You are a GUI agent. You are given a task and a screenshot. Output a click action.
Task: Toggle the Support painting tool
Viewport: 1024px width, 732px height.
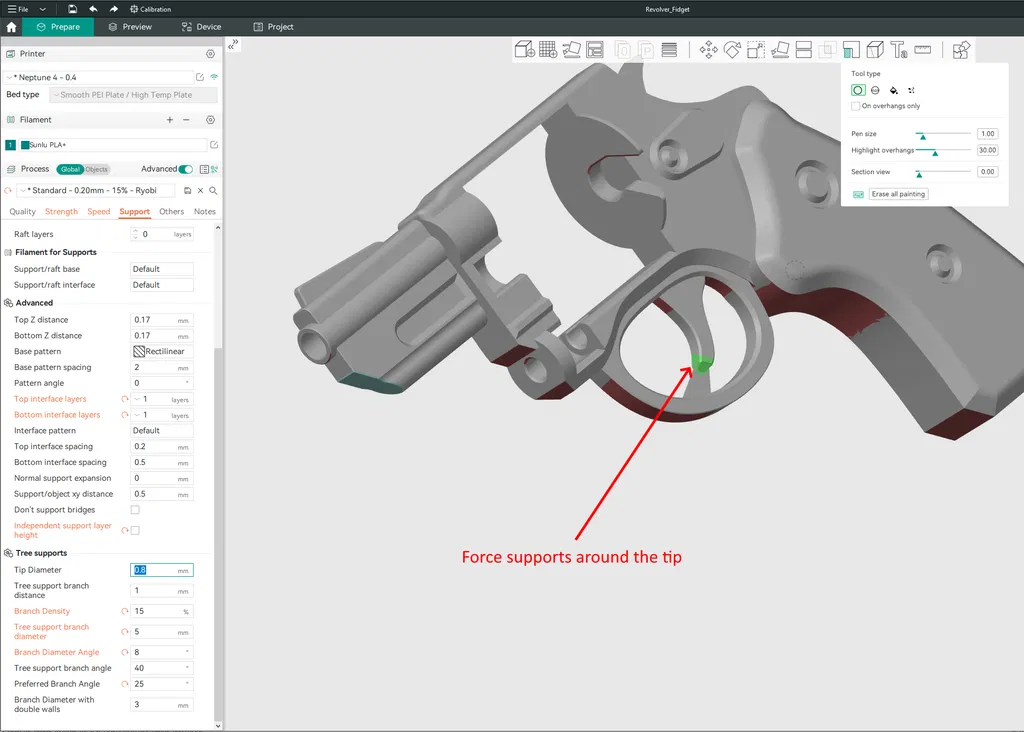point(852,50)
